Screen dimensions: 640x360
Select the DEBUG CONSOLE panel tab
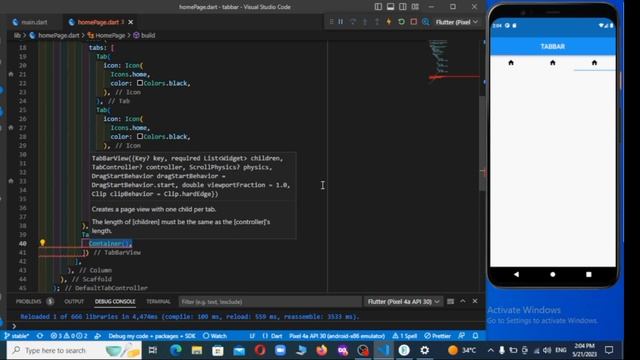click(115, 302)
